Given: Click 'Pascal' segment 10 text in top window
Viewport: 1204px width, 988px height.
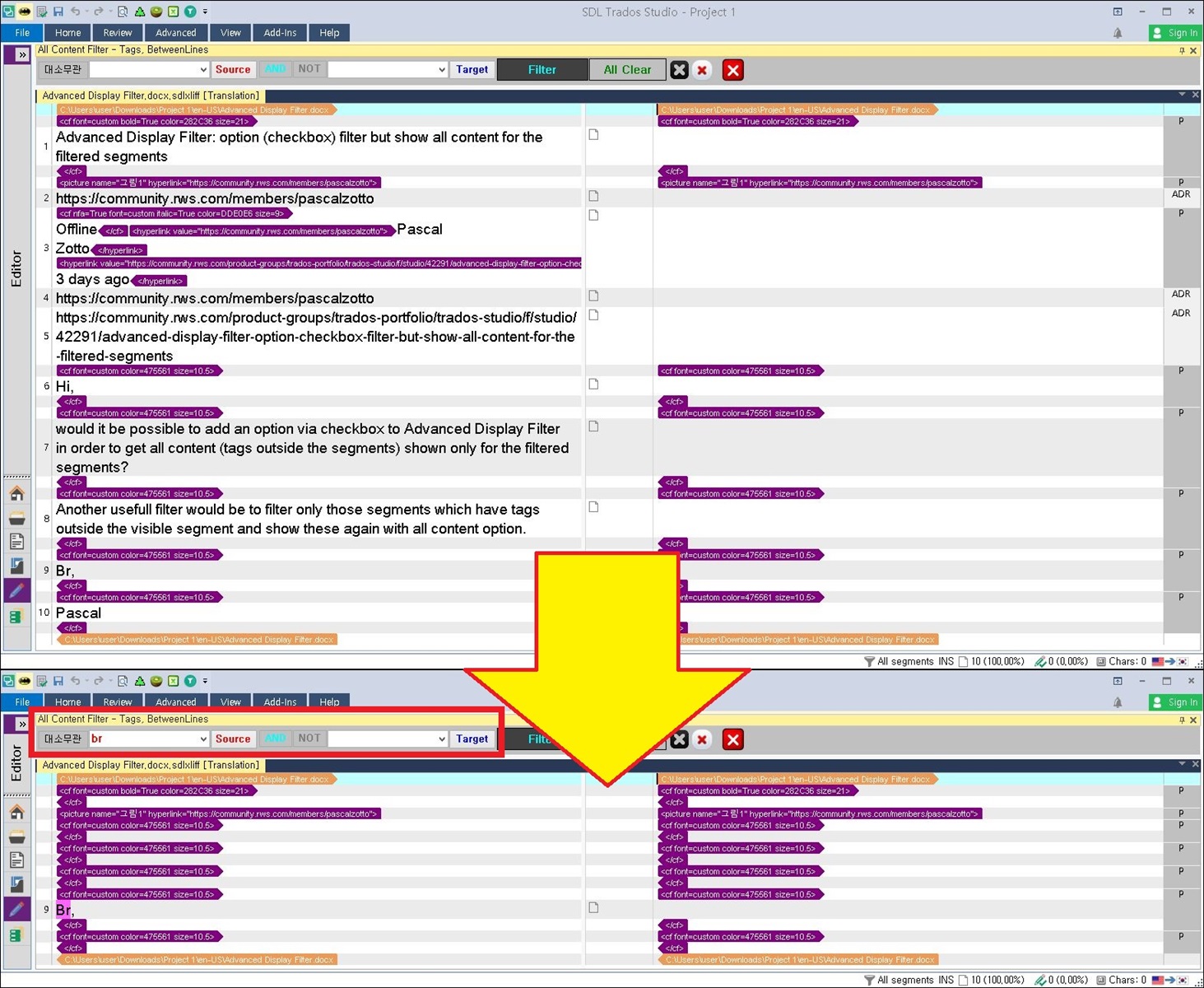Looking at the screenshot, I should click(x=78, y=613).
